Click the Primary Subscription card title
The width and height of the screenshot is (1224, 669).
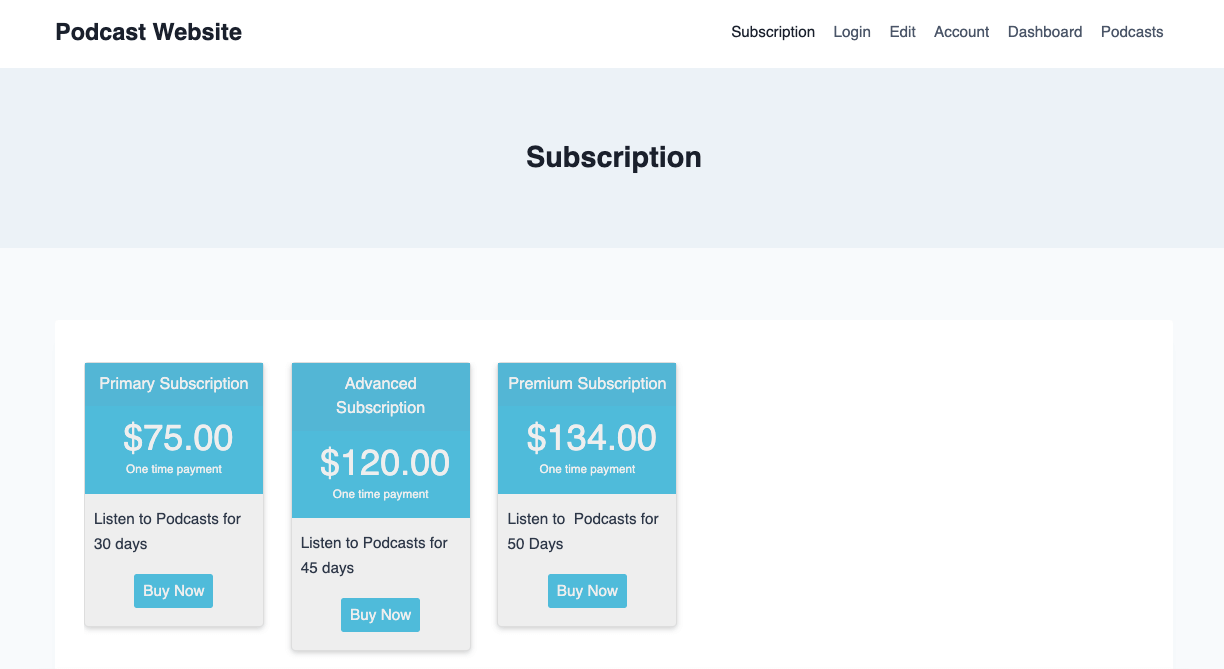tap(174, 384)
